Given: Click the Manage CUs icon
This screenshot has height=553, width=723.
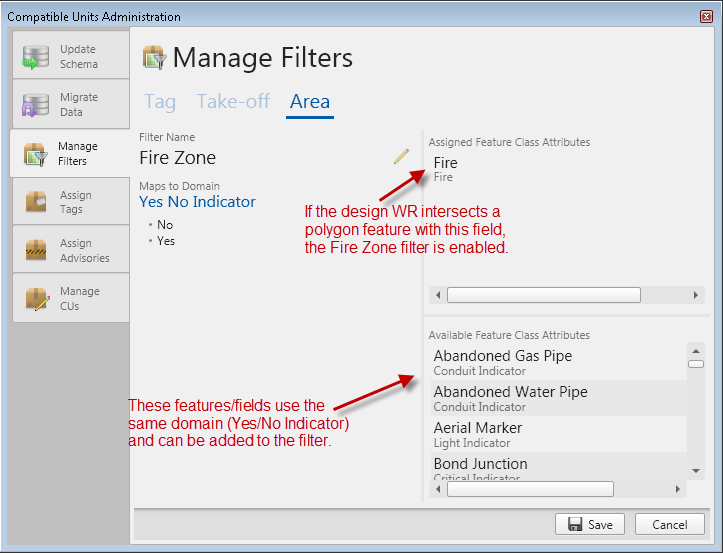Looking at the screenshot, I should point(36,298).
